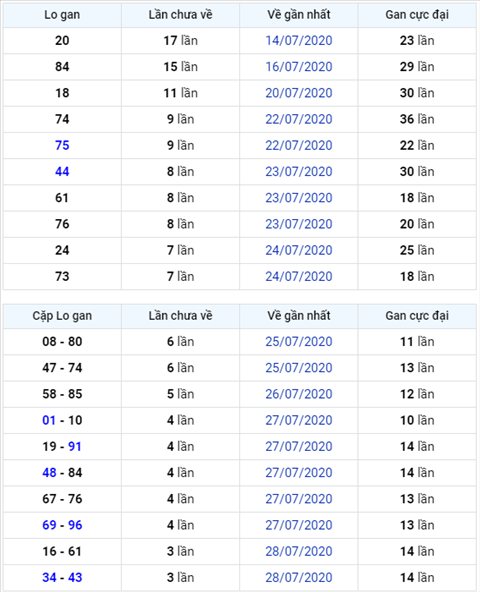Select the pair 19 - 91

click(62, 446)
